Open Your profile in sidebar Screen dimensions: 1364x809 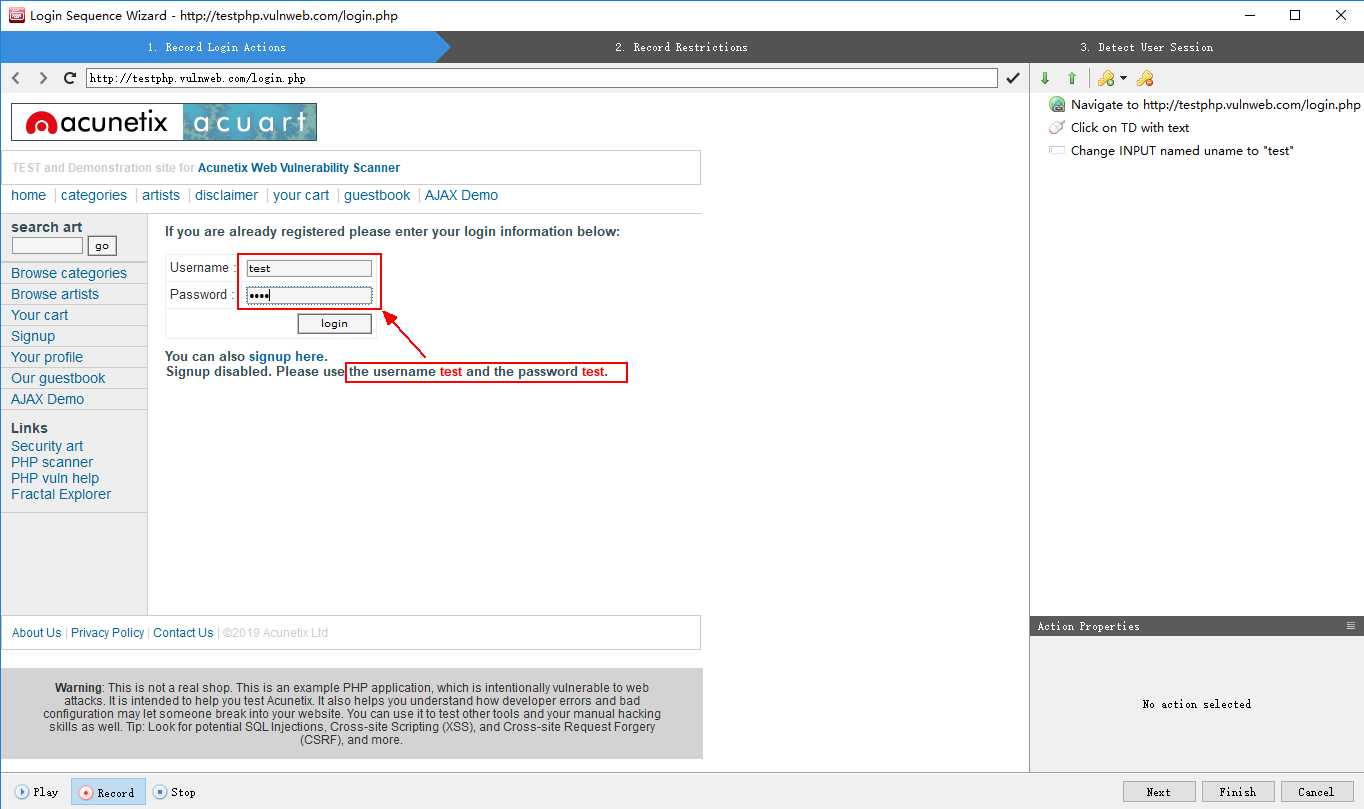point(47,357)
